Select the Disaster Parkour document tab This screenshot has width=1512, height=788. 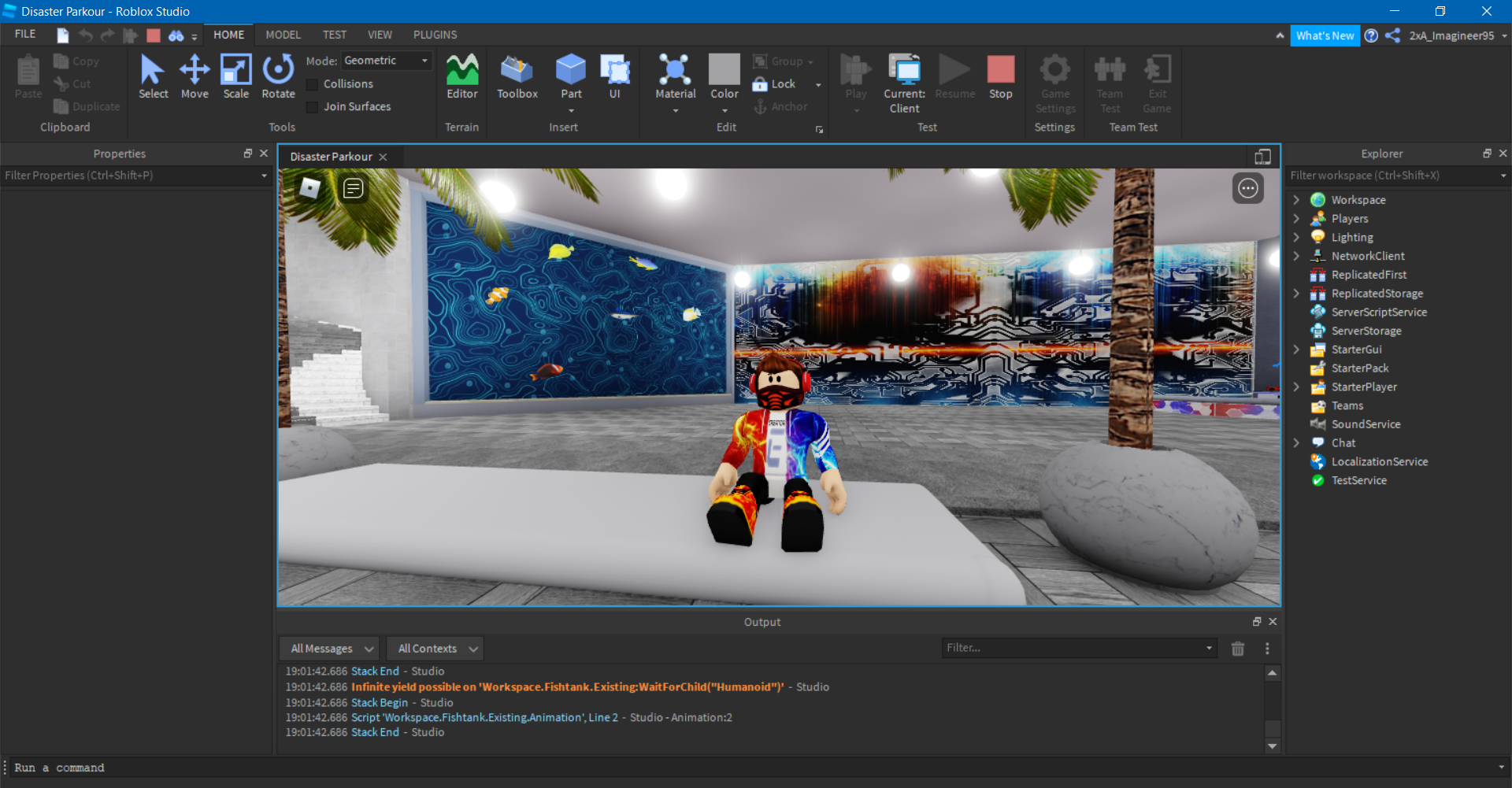(x=331, y=157)
